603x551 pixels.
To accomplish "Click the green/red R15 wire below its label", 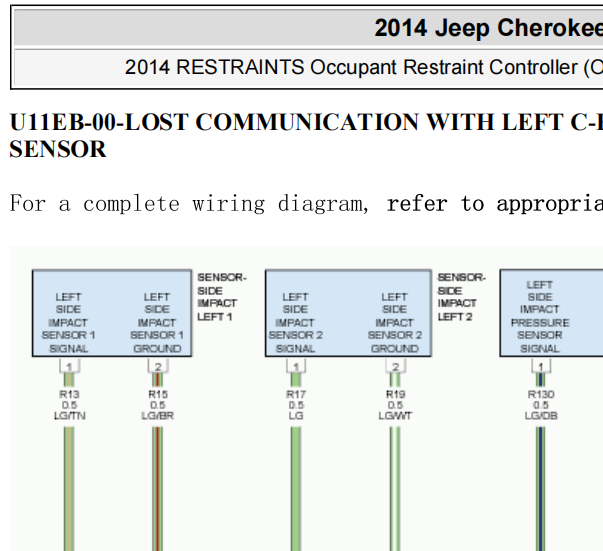I will pyautogui.click(x=157, y=489).
